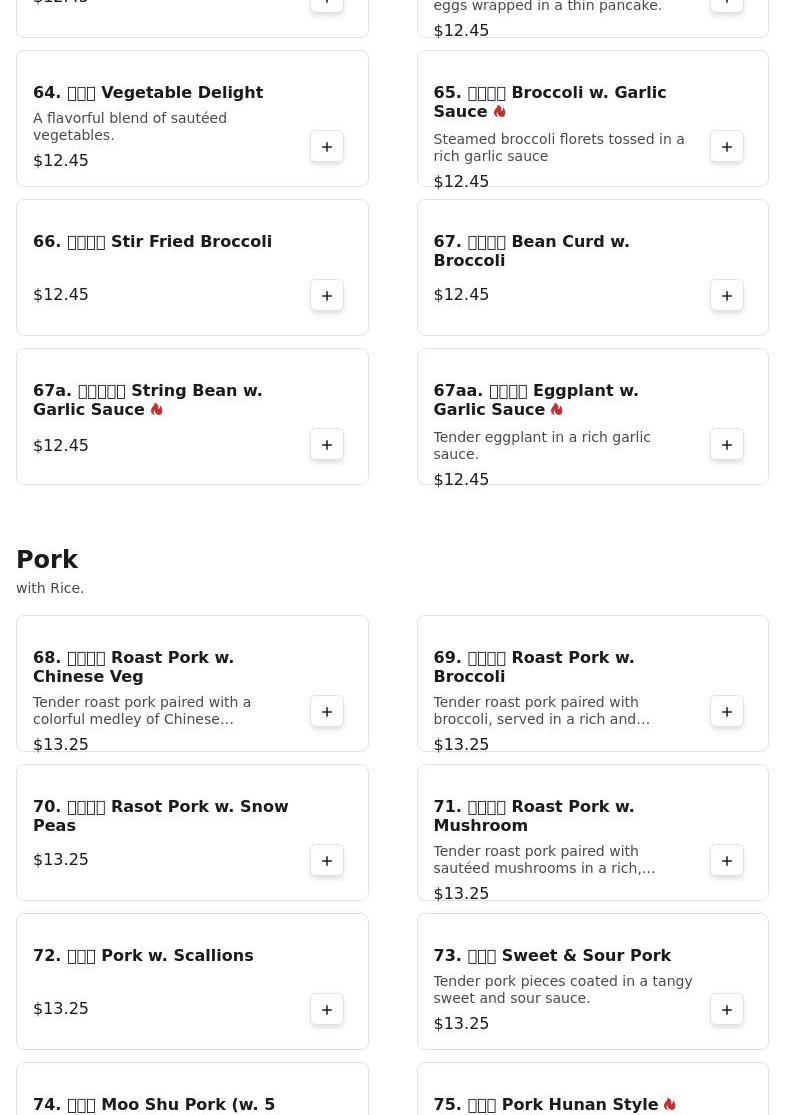This screenshot has height=1115, width=785.
Task: Add Sweet & Sour Pork to cart
Action: [x=727, y=1010]
